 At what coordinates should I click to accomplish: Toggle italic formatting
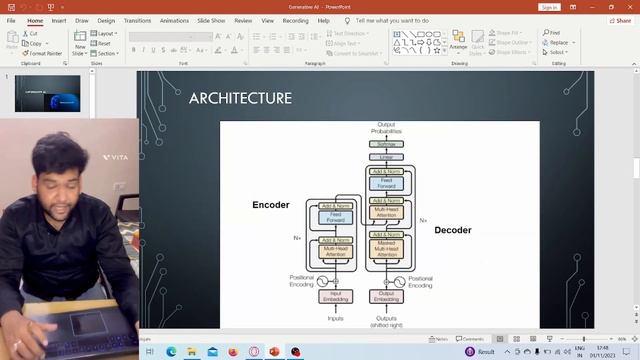coord(143,50)
